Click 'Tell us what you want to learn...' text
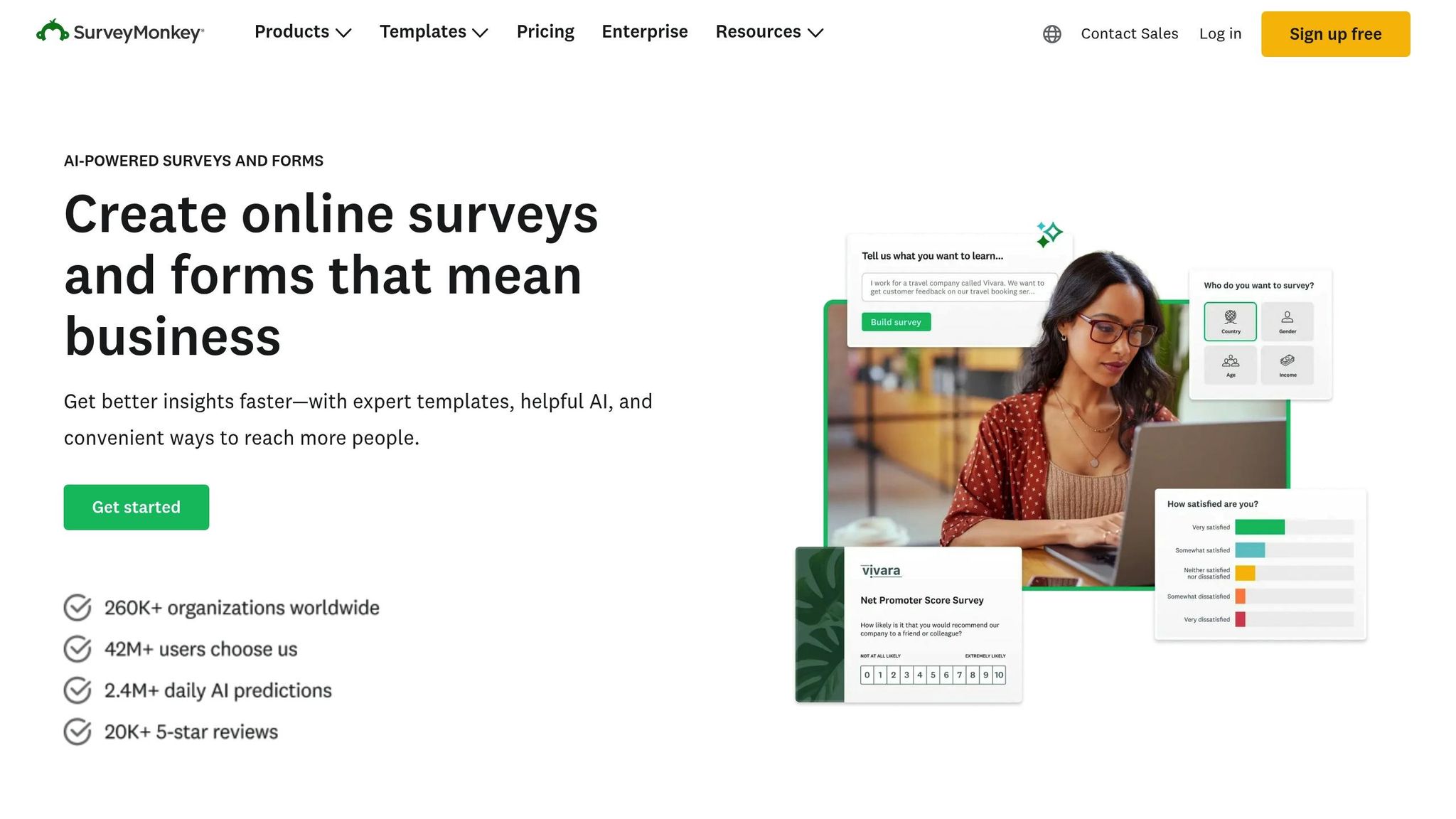Image resolution: width=1456 pixels, height=819 pixels. coord(932,256)
